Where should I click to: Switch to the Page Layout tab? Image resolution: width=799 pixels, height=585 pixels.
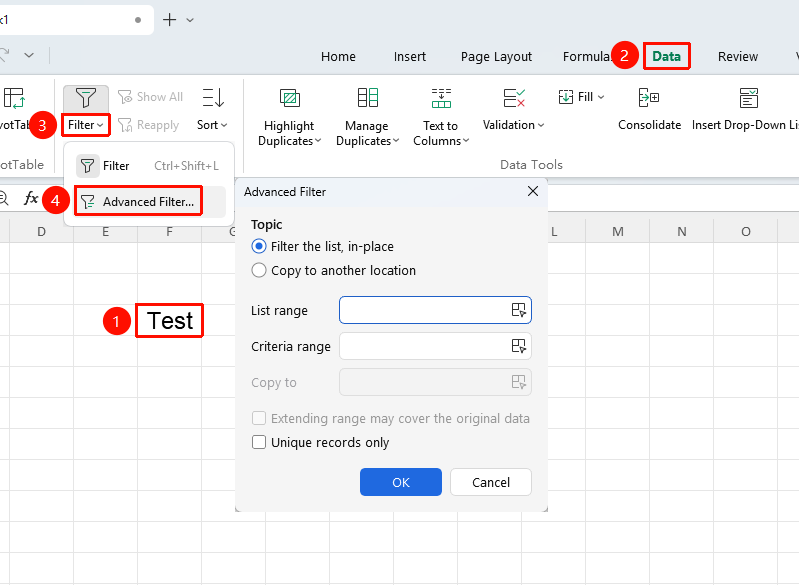click(496, 57)
